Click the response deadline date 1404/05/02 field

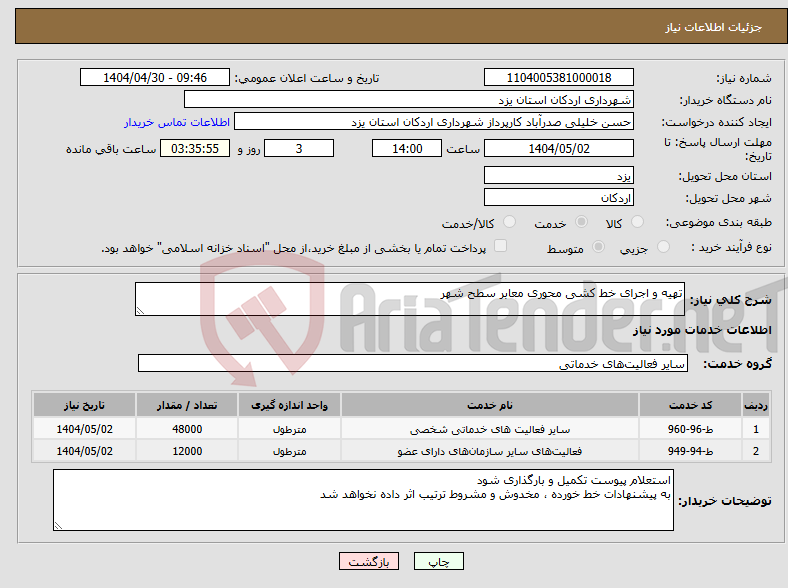point(559,148)
